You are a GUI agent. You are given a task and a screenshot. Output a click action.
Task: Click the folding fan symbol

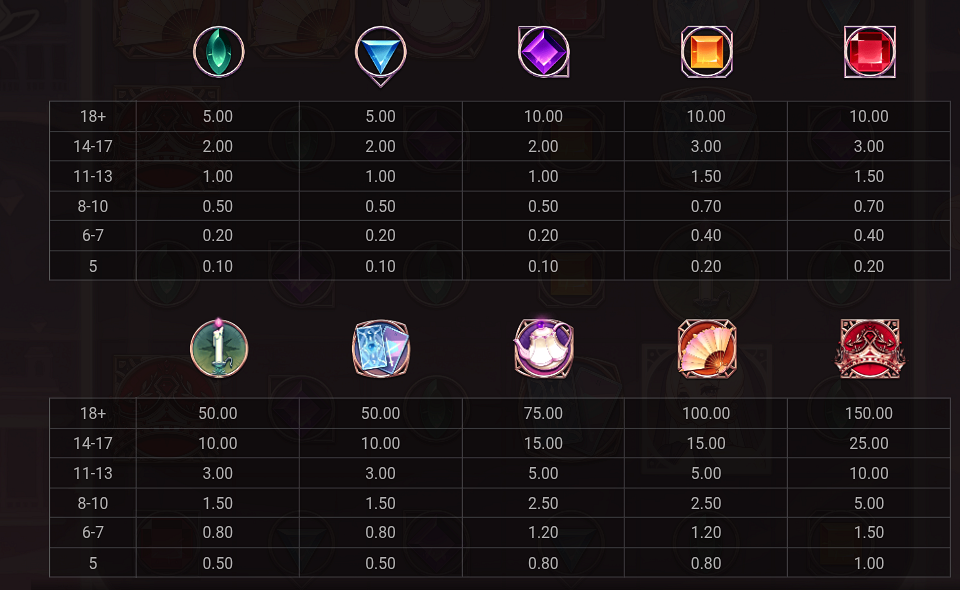tap(706, 349)
